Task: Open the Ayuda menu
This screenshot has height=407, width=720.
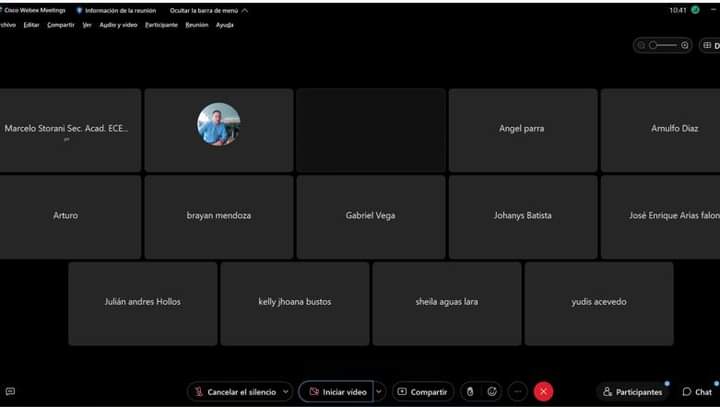Action: click(225, 25)
